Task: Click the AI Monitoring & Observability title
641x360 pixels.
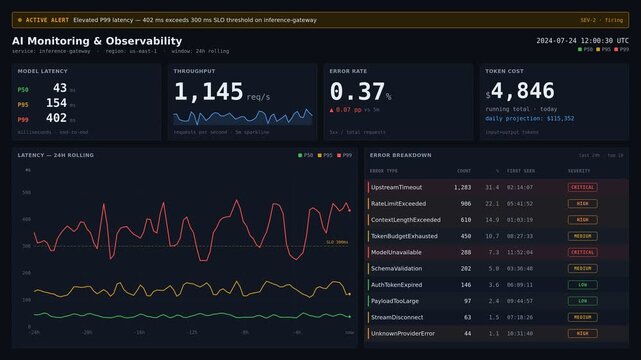Action: point(97,41)
